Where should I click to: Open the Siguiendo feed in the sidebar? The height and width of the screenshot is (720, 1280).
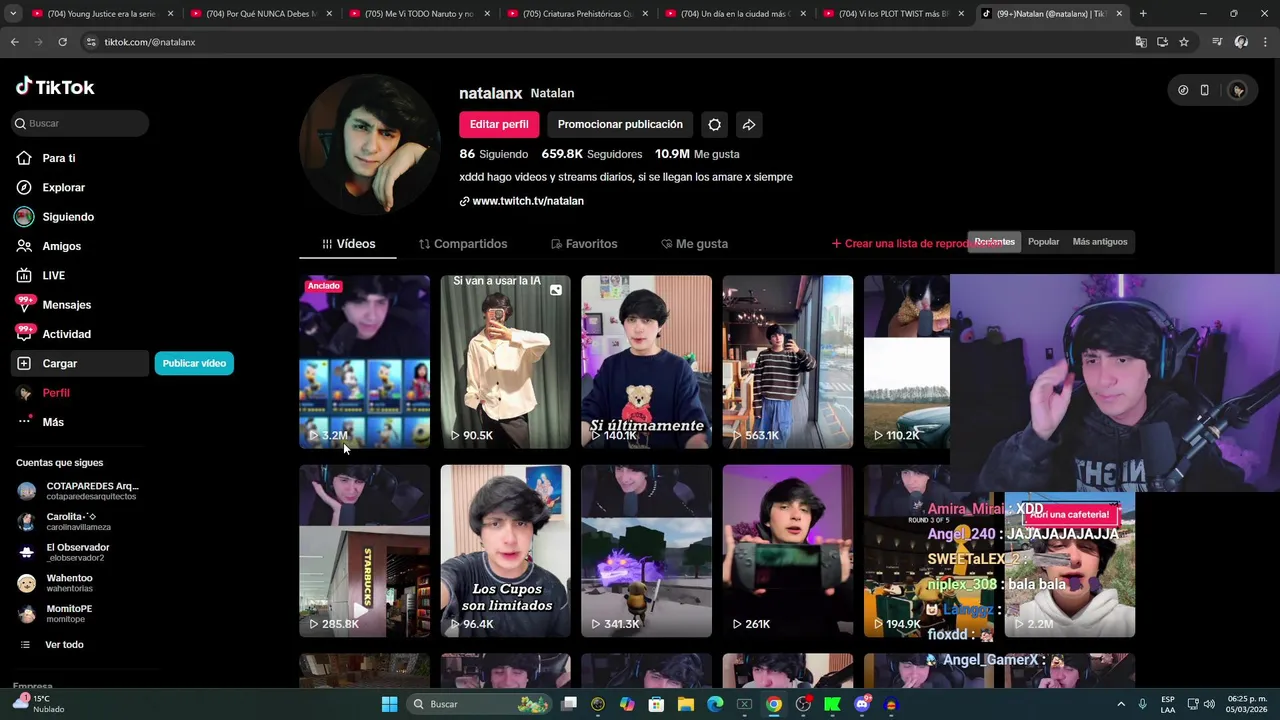[68, 217]
